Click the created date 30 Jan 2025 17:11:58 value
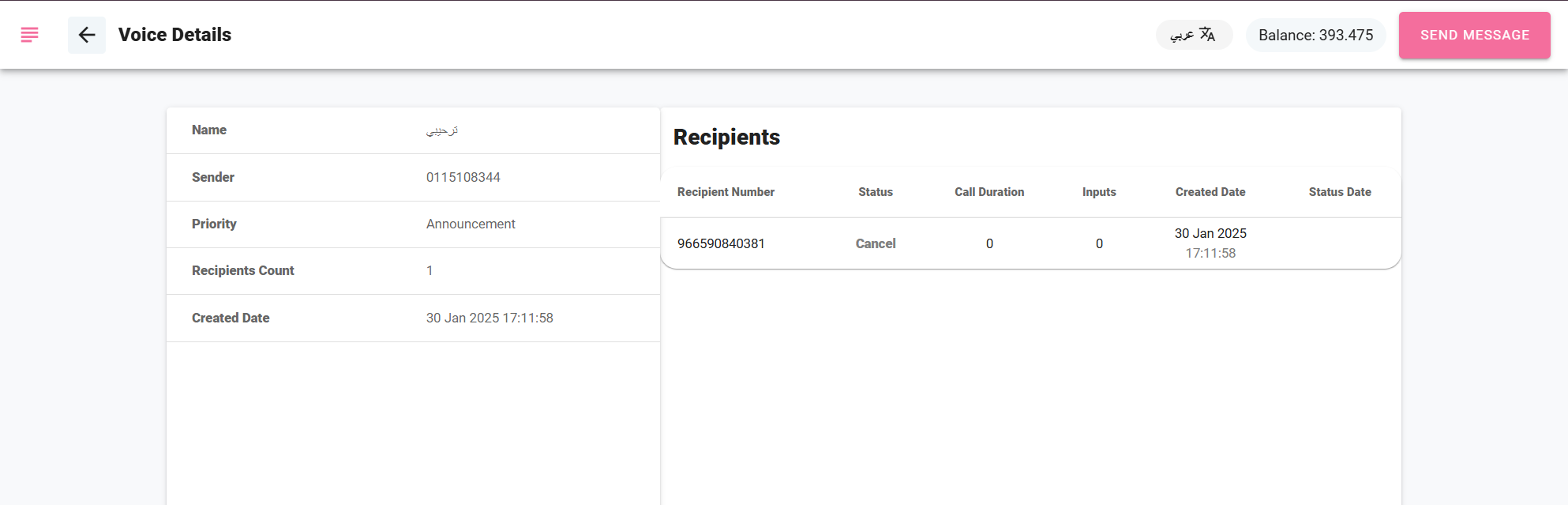This screenshot has width=1568, height=505. [490, 318]
